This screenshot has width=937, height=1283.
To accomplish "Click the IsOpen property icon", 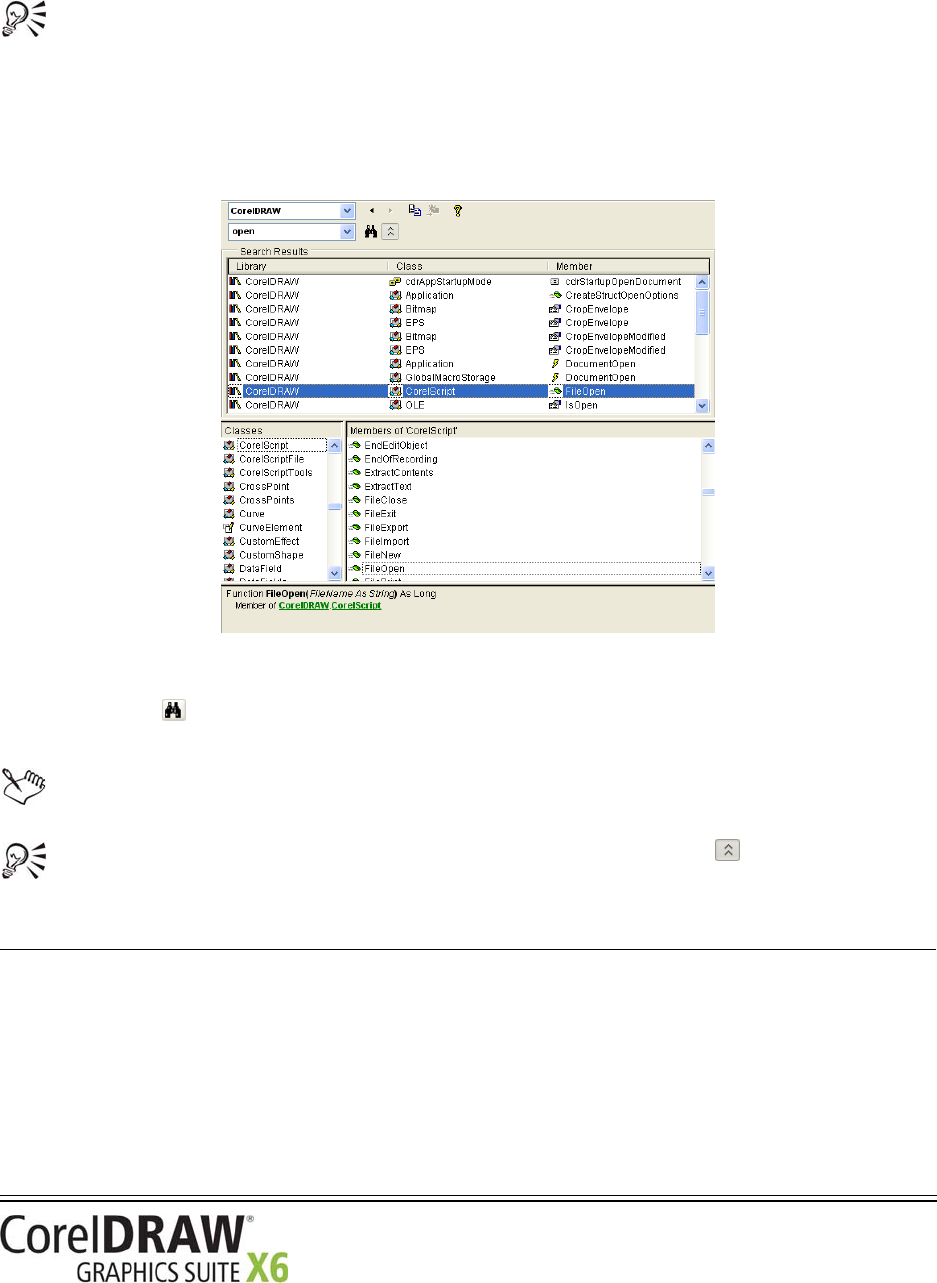I will click(x=555, y=405).
